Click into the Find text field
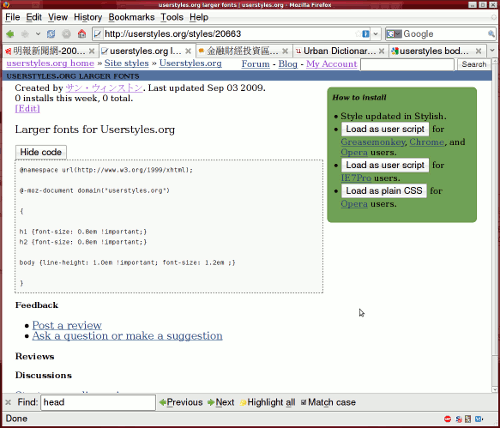Screen dimensions: 500x428 (x=98, y=402)
